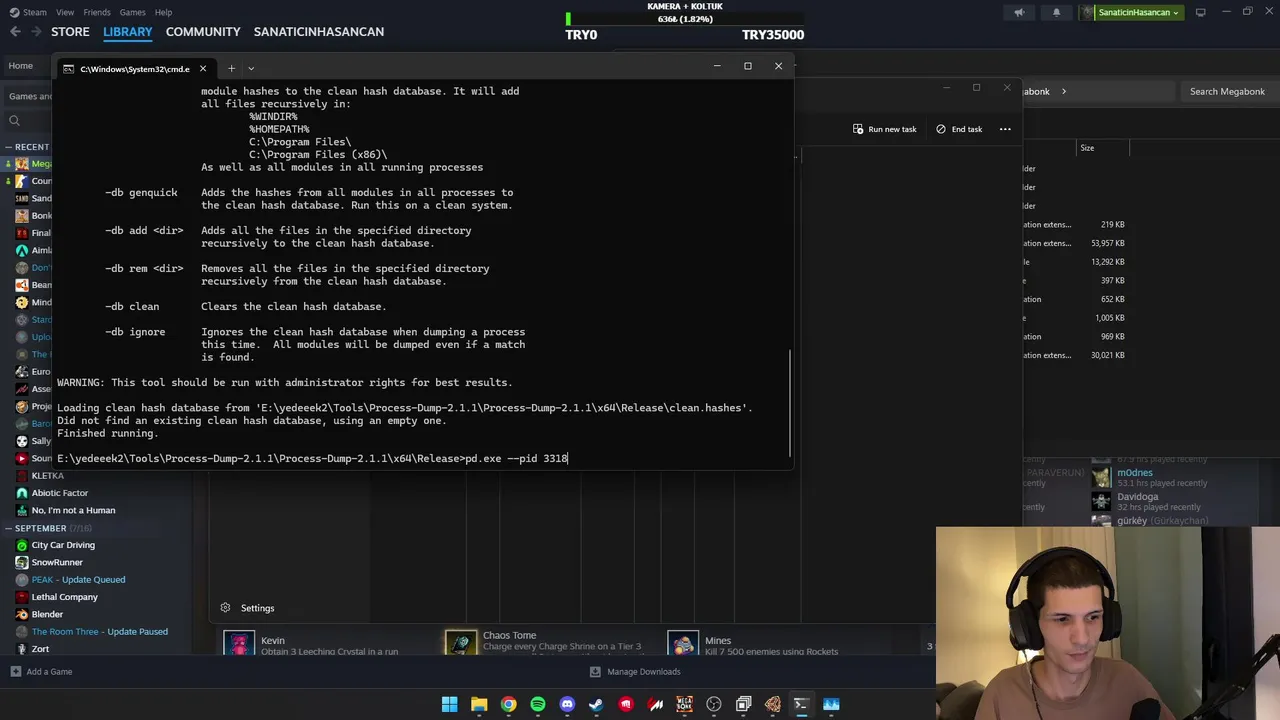
Task: Open the Help menu
Action: click(163, 12)
